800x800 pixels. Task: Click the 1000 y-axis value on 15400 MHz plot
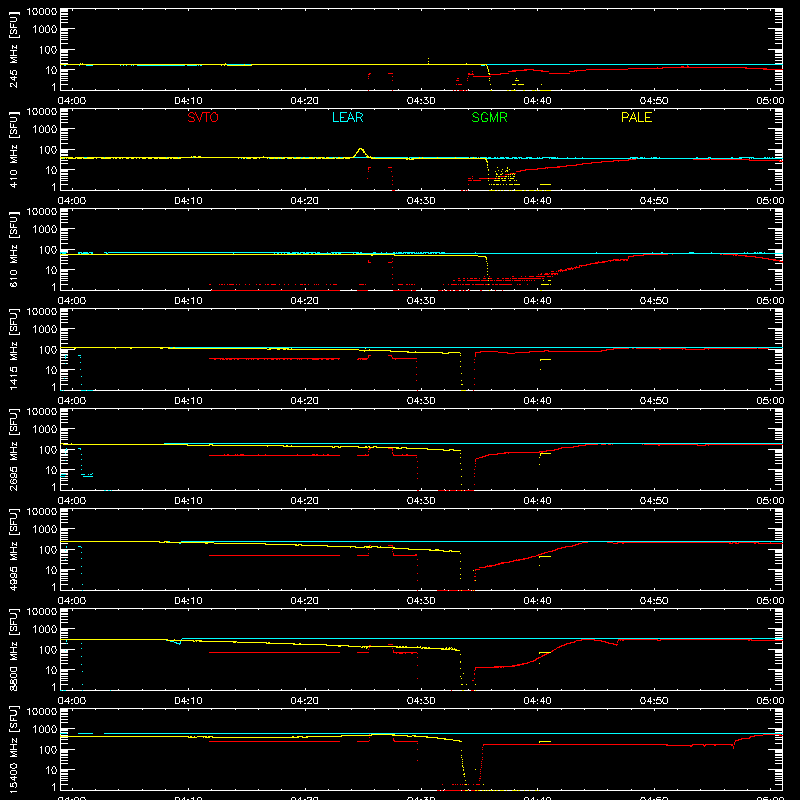(x=45, y=730)
